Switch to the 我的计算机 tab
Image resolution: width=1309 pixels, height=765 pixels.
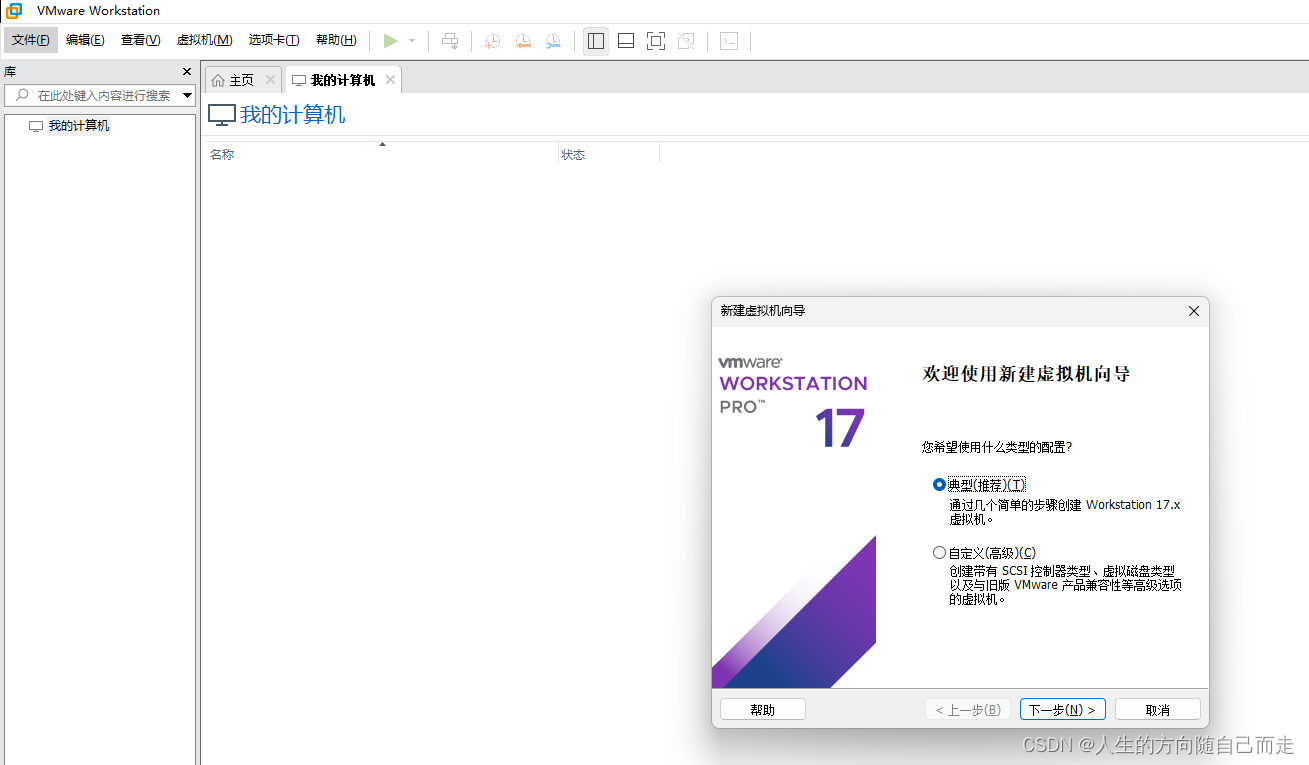[342, 80]
